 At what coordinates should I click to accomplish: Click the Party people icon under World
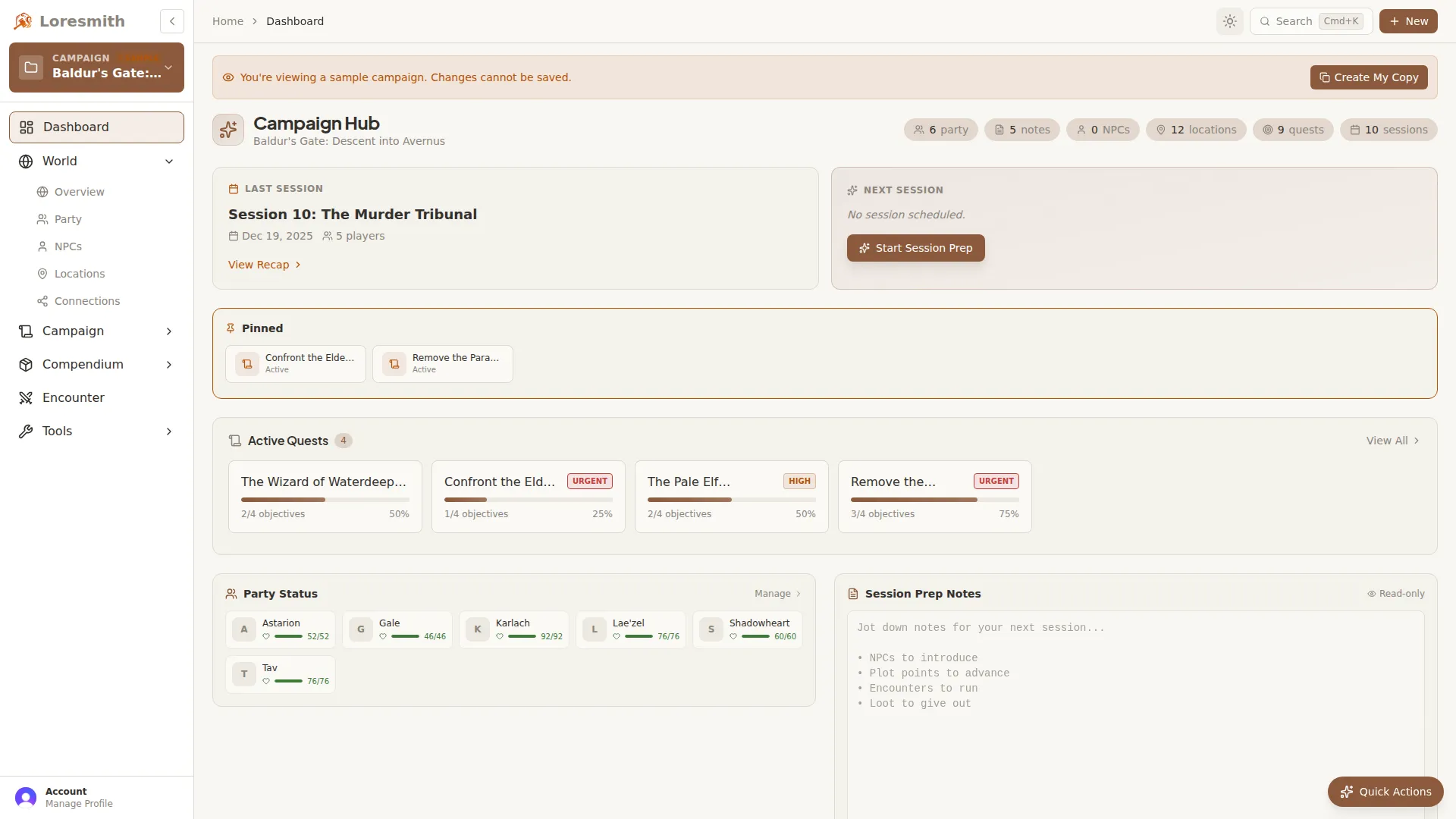tap(42, 219)
